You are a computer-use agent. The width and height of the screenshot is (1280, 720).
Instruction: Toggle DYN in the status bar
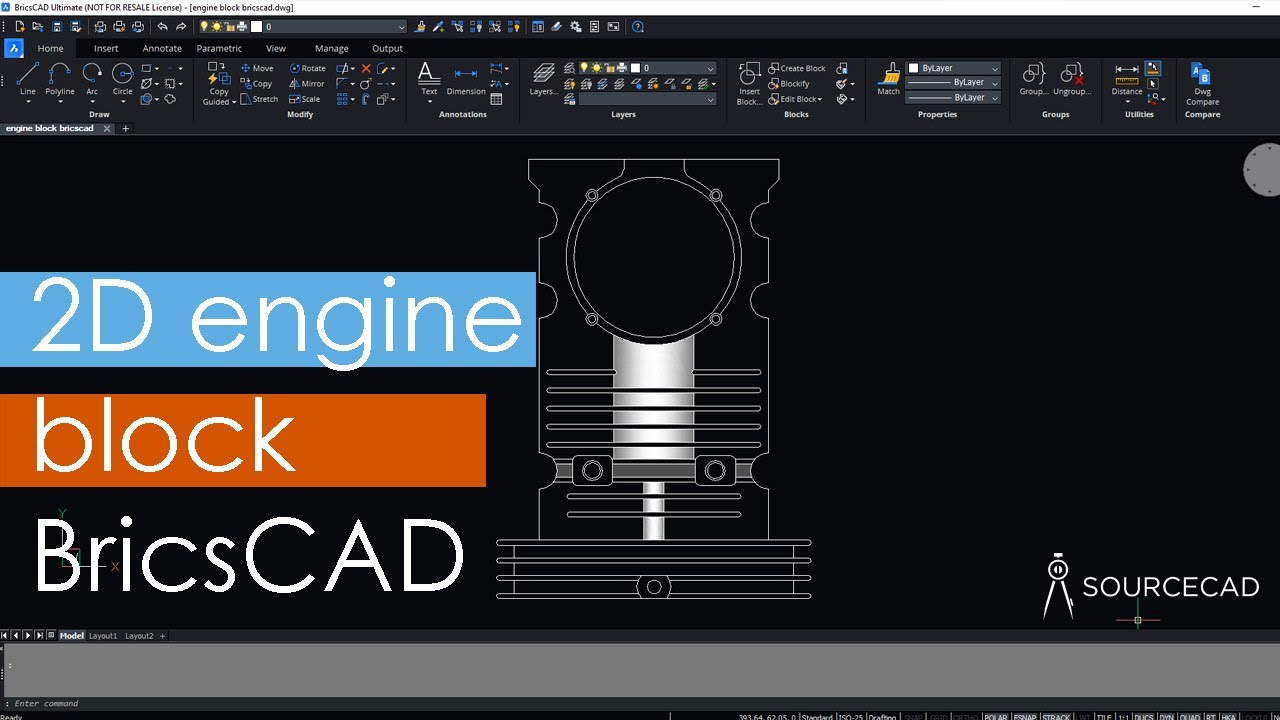click(x=1166, y=716)
